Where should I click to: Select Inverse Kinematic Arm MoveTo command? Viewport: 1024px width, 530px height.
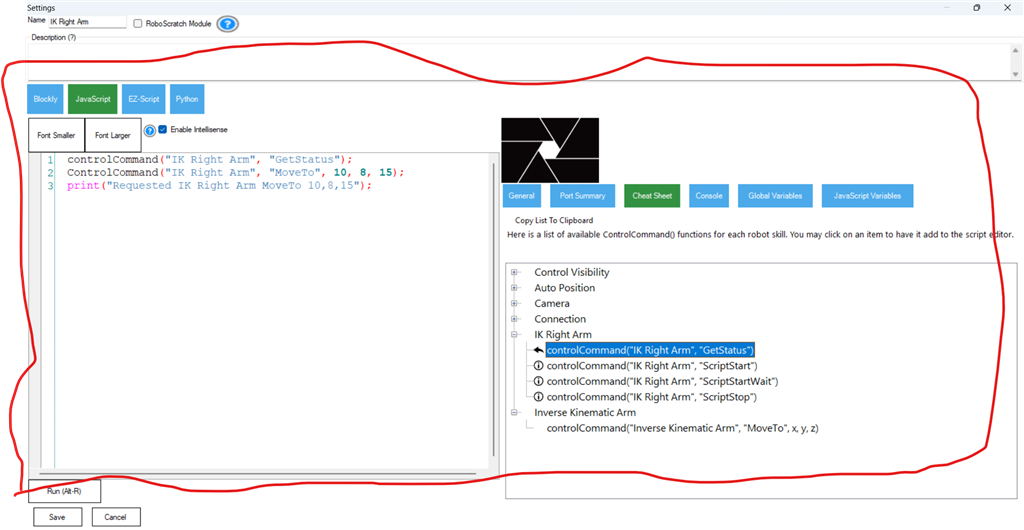pos(683,428)
